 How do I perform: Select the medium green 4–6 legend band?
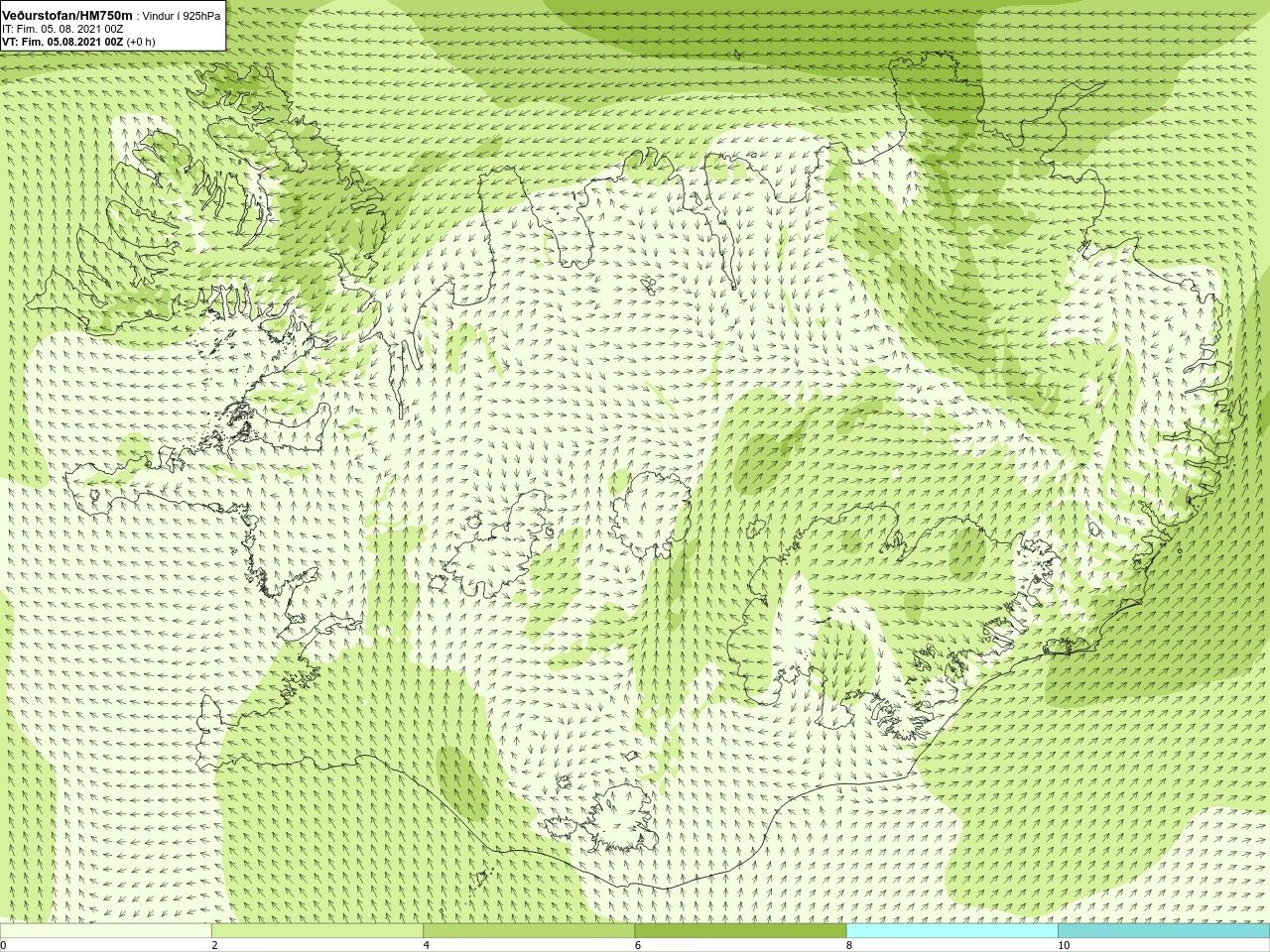click(529, 931)
